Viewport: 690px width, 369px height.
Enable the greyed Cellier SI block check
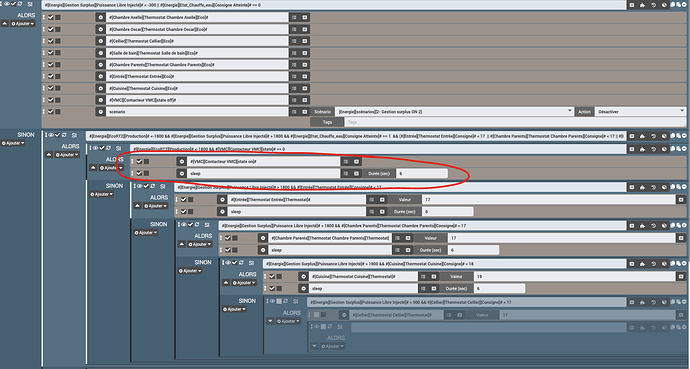[x=279, y=301]
